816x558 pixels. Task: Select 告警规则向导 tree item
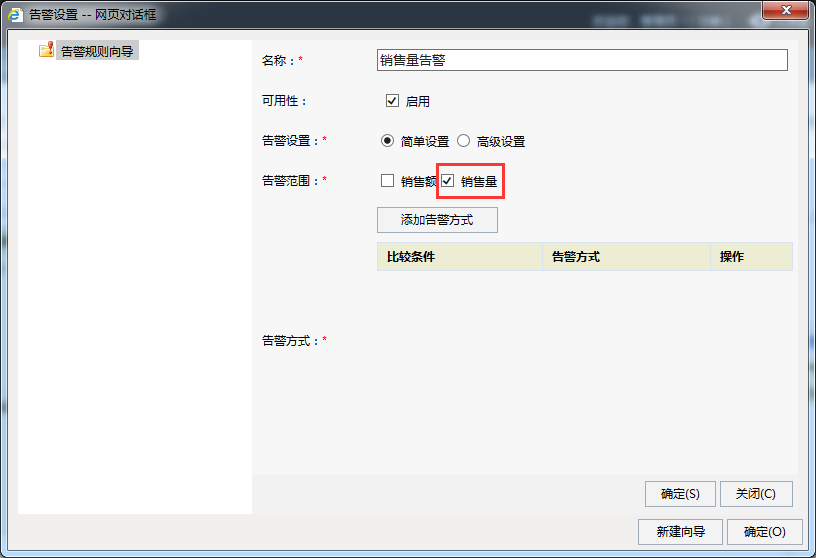tap(97, 51)
